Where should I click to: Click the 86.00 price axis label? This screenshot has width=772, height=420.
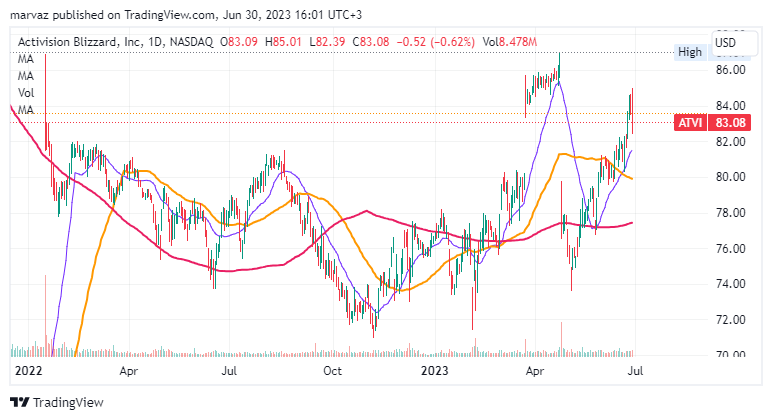[731, 70]
